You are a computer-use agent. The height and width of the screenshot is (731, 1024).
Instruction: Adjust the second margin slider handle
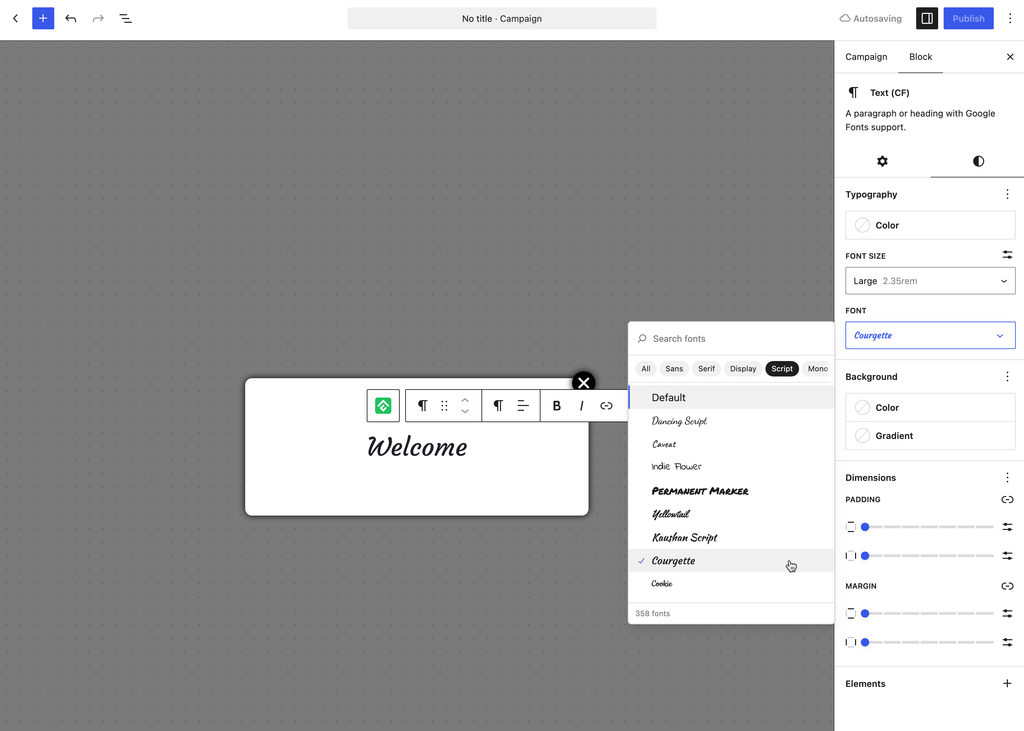865,642
